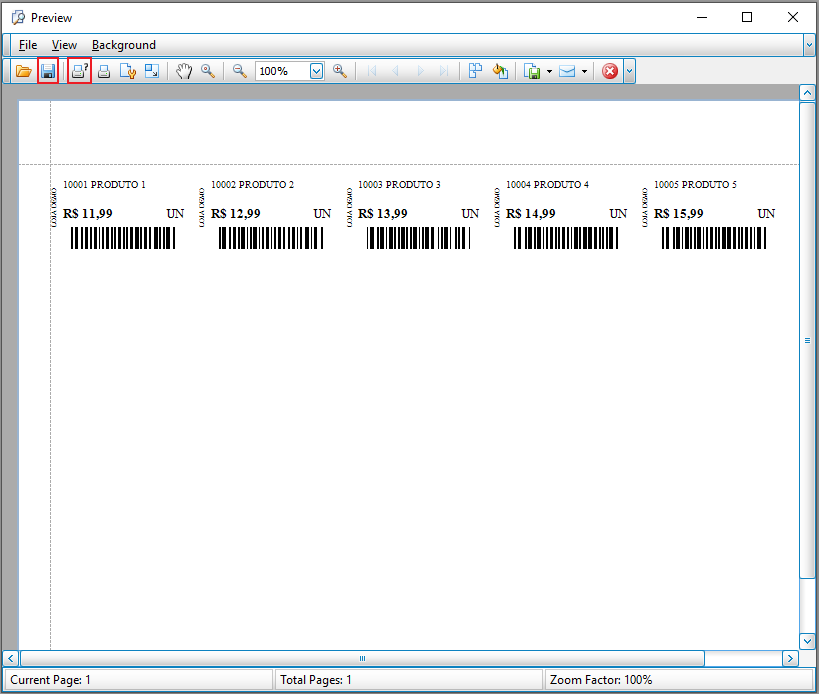Image resolution: width=819 pixels, height=694 pixels.
Task: Click the '10001 PRODUTO 1' label text
Action: 104,184
